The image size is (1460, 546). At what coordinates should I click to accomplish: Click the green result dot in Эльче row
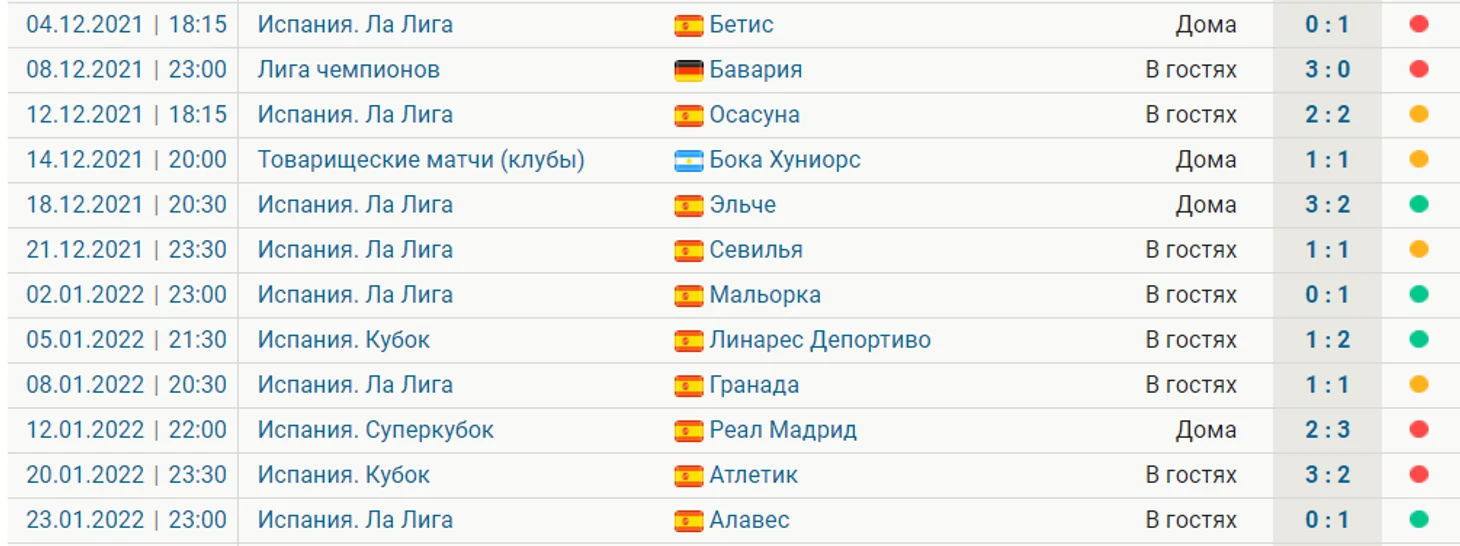(x=1419, y=204)
